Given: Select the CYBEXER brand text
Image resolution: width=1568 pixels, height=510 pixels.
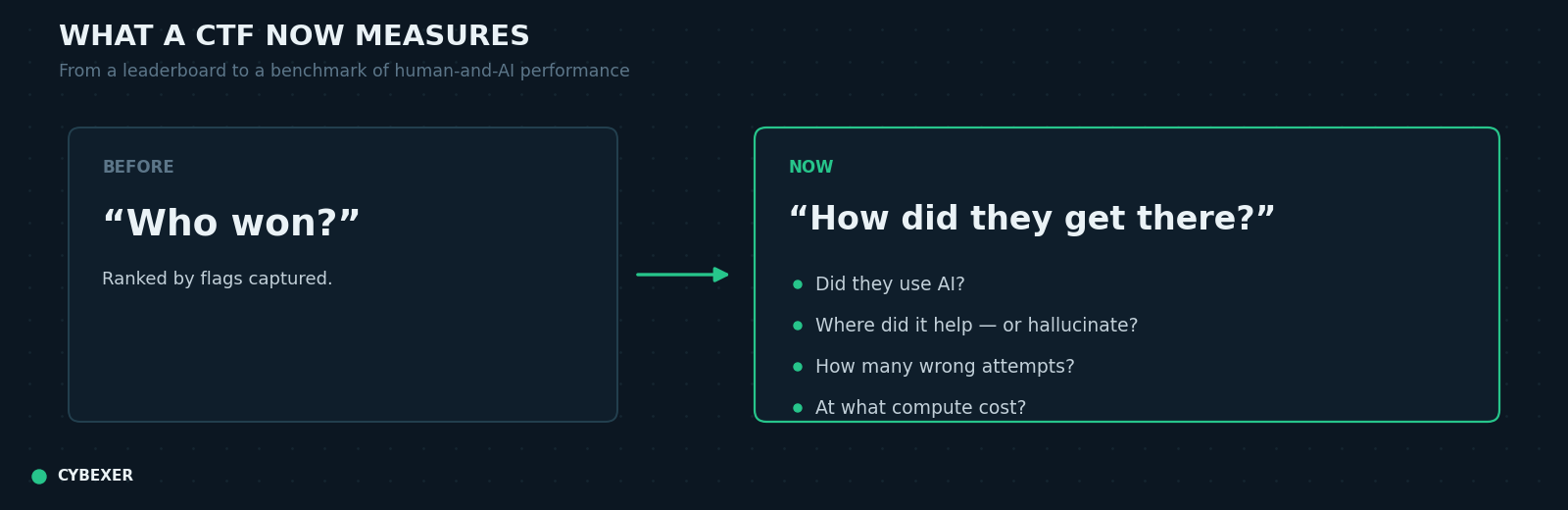Looking at the screenshot, I should click(95, 476).
